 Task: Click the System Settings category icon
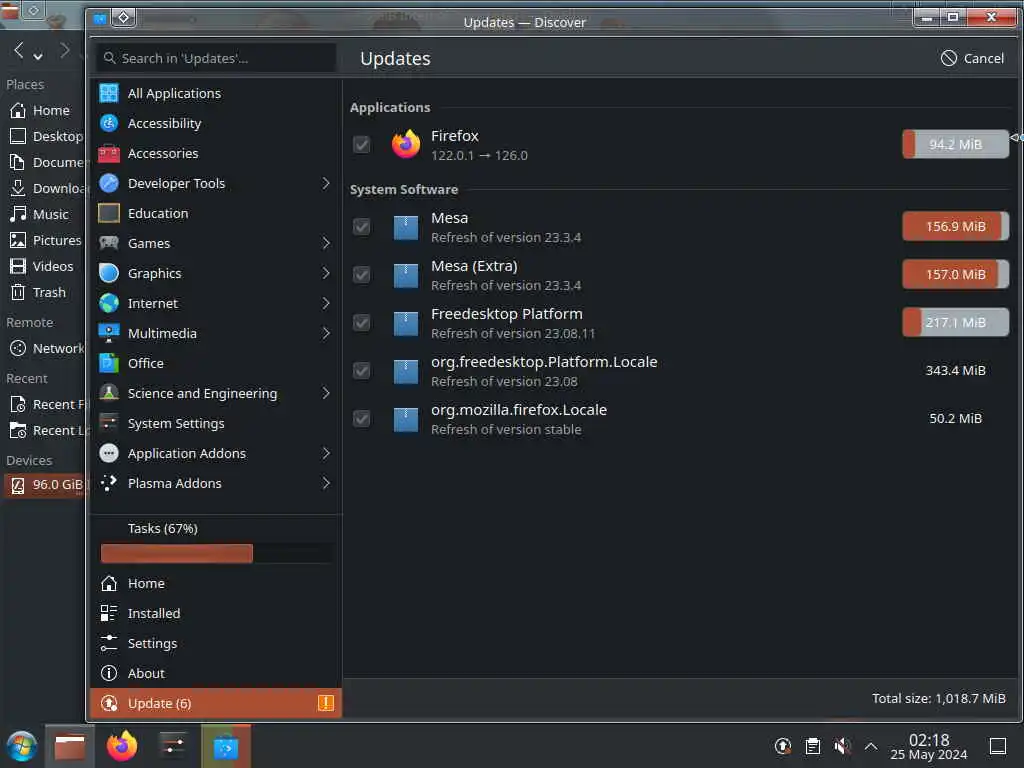(x=109, y=423)
